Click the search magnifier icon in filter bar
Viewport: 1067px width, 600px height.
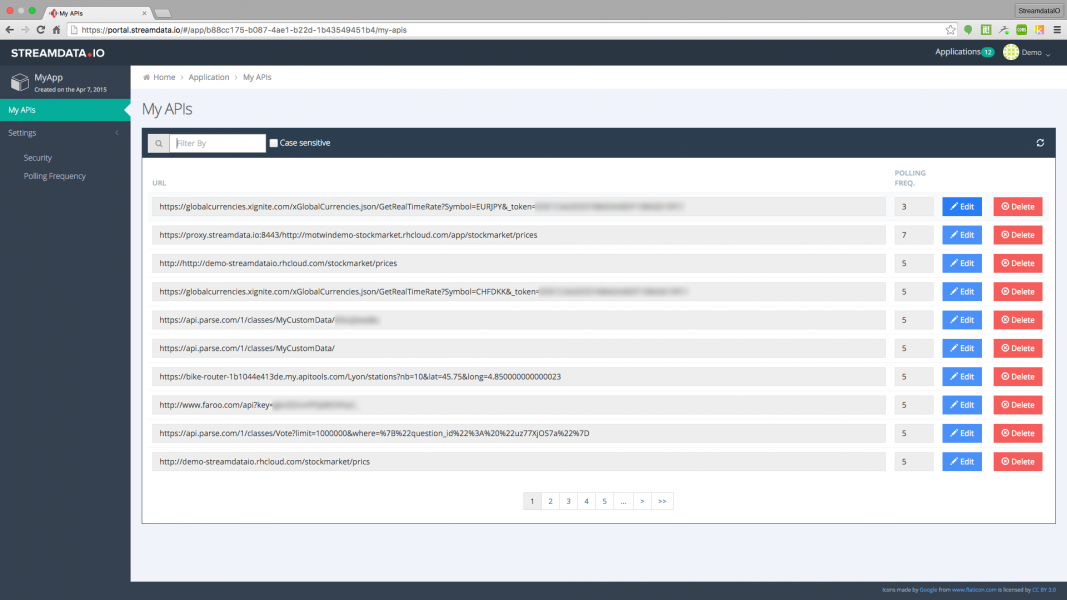(159, 143)
